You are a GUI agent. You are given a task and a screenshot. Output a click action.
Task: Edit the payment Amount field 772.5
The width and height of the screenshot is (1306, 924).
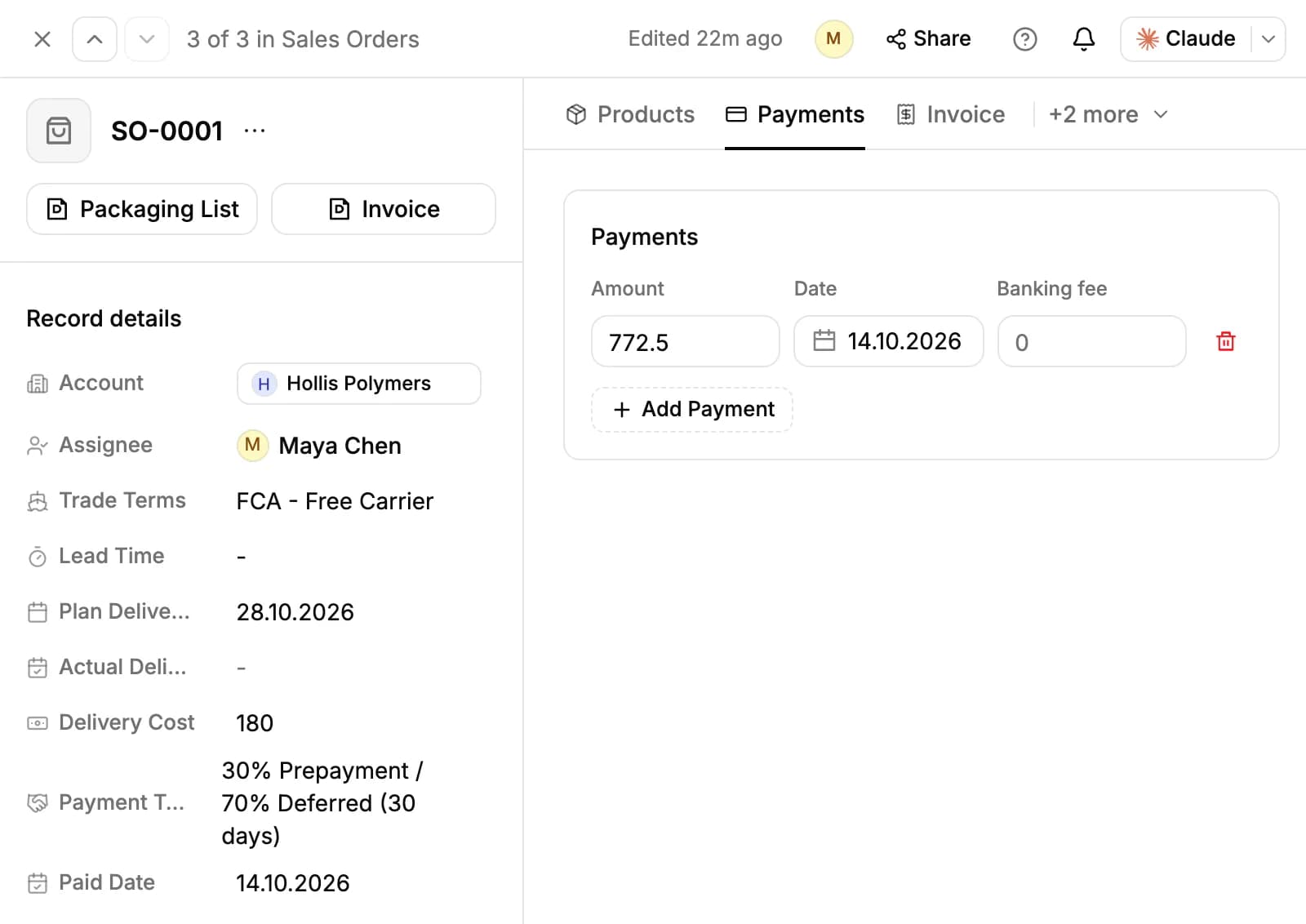686,341
